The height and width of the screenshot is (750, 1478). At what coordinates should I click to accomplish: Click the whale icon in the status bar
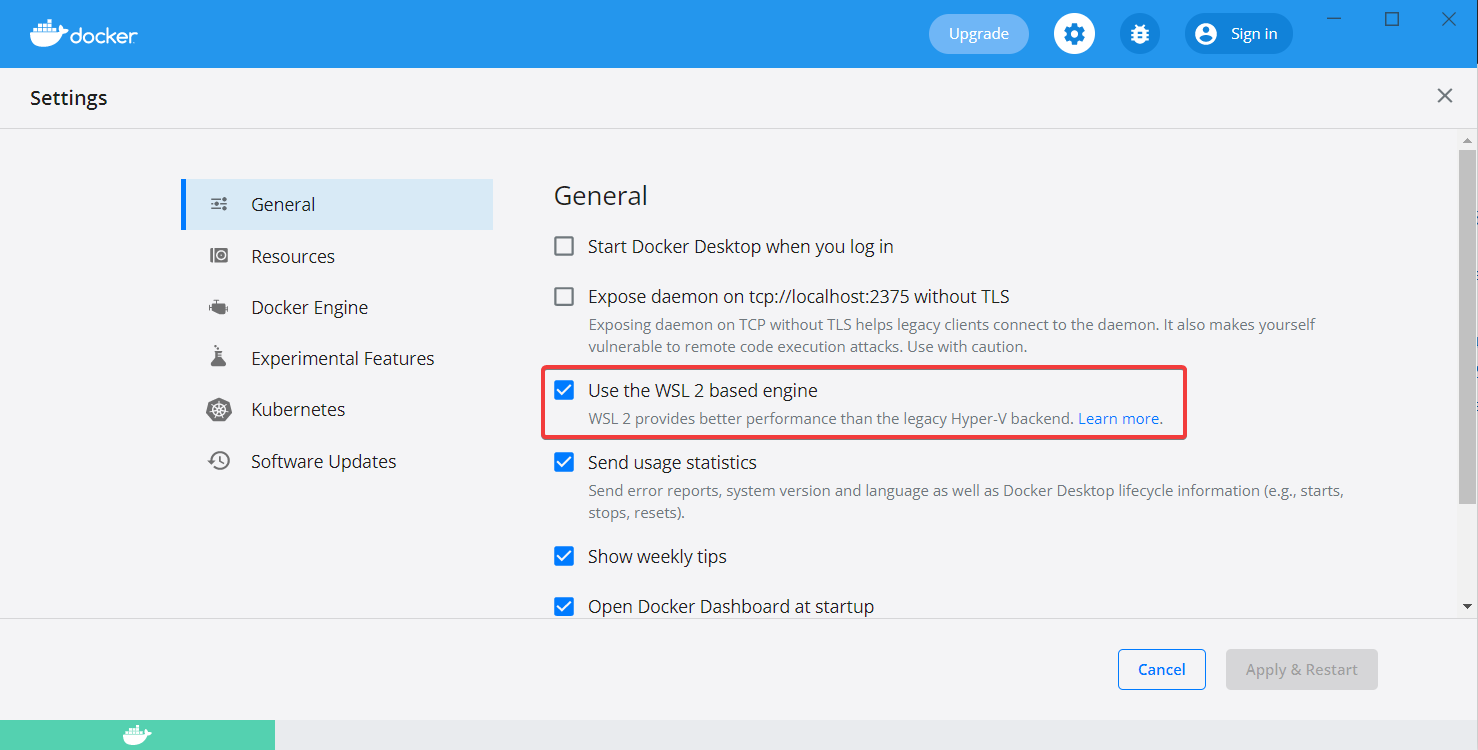coord(137,734)
